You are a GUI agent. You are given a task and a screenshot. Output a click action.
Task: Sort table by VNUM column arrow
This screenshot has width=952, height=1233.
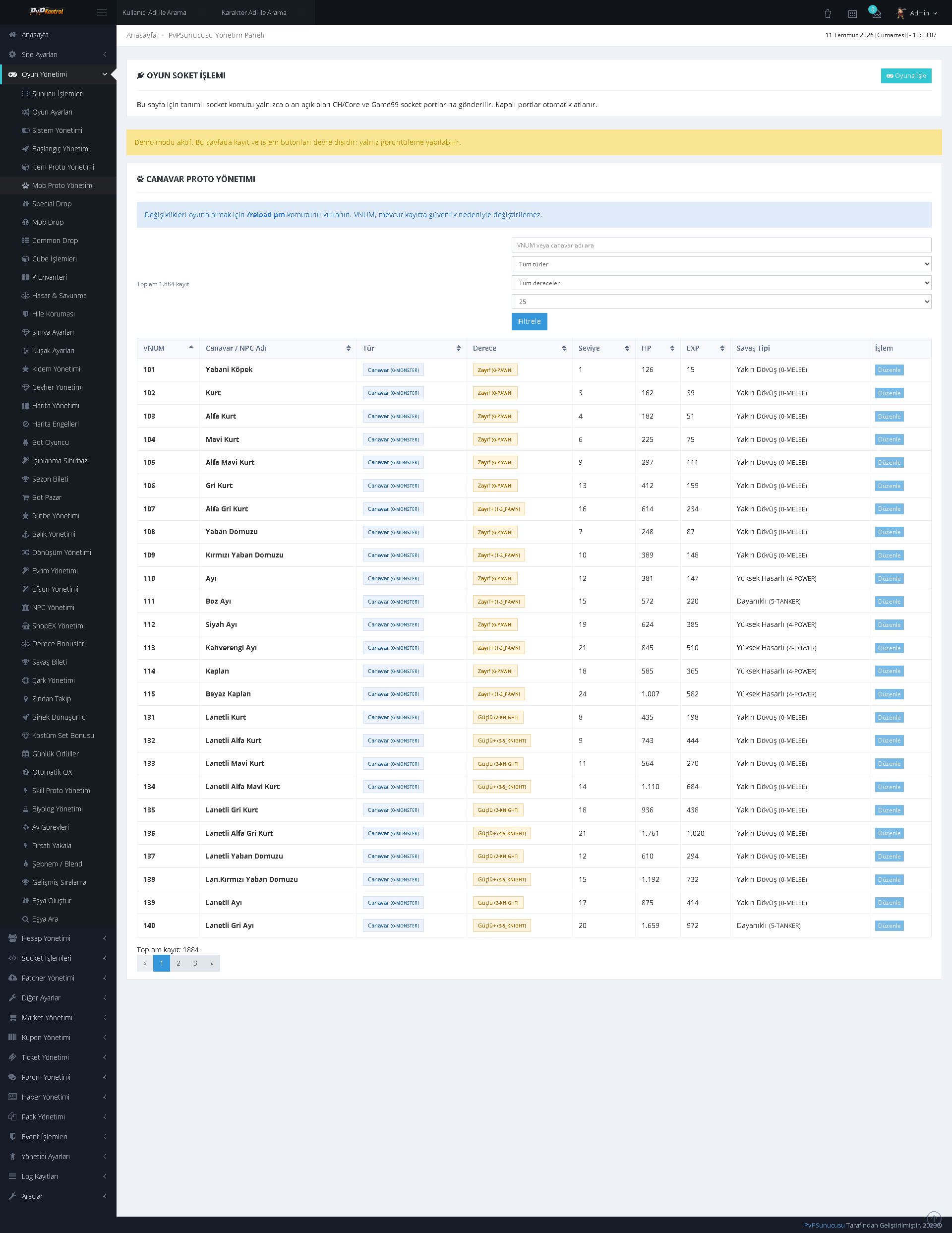(x=191, y=348)
